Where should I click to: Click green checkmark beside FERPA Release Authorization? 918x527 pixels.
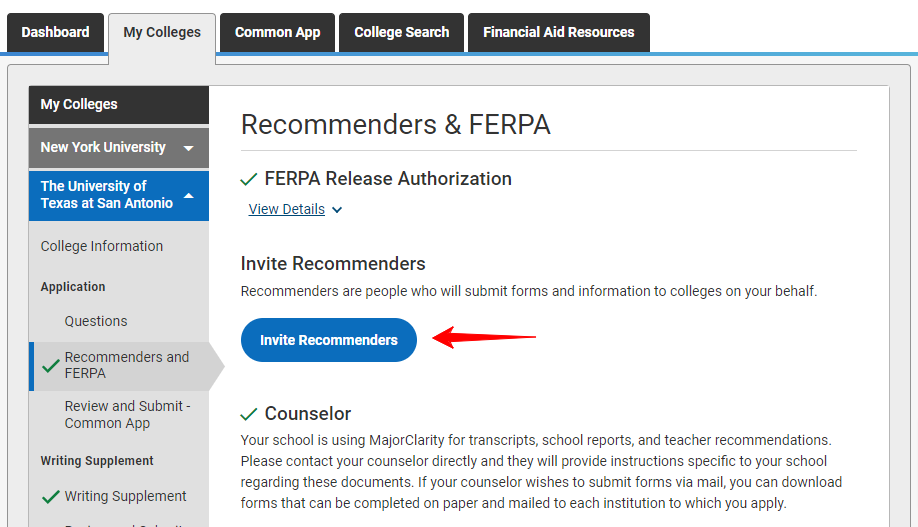pyautogui.click(x=249, y=180)
